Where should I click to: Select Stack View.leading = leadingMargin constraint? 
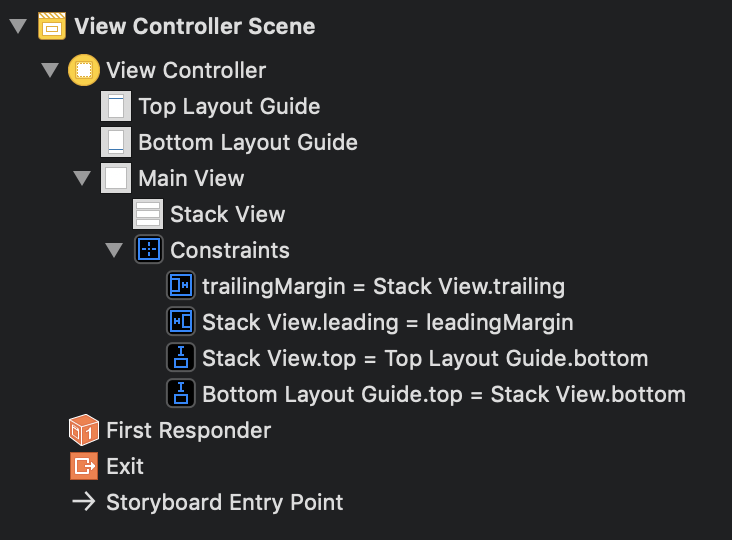pos(370,322)
